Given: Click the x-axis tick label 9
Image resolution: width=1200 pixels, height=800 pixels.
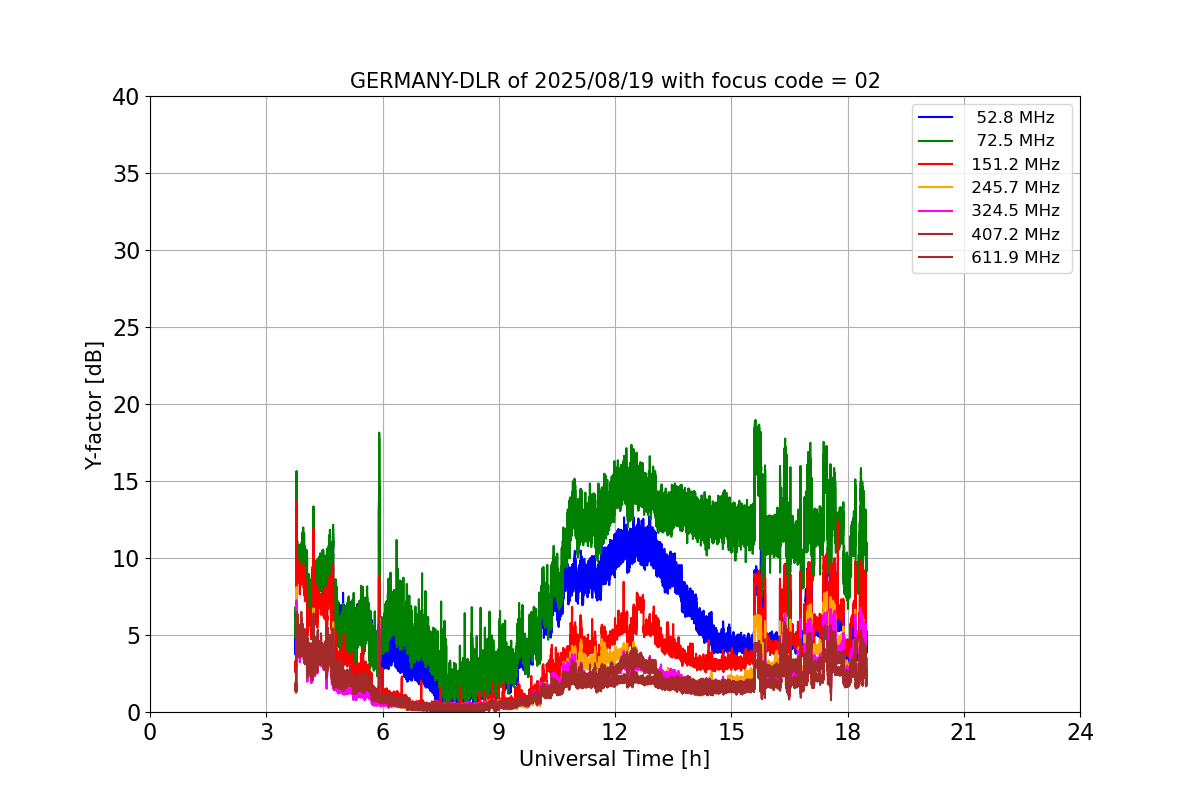Looking at the screenshot, I should (x=499, y=732).
